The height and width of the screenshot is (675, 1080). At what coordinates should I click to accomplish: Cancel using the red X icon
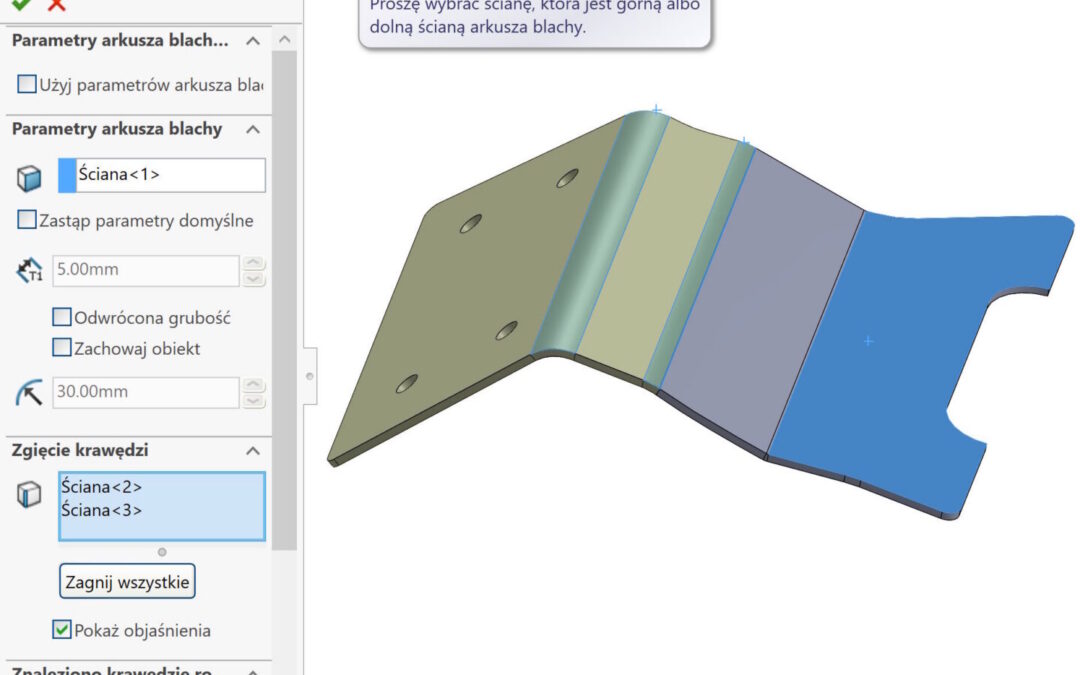56,4
